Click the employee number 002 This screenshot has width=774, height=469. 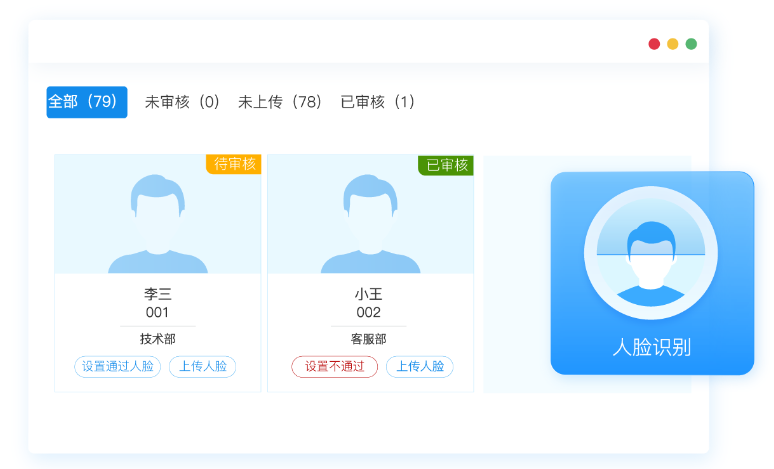click(x=369, y=312)
